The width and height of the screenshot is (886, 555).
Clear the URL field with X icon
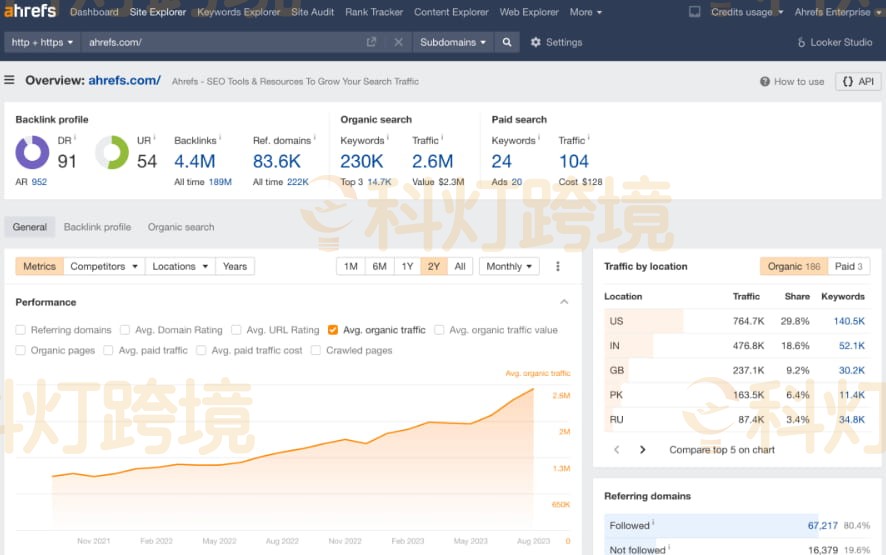click(x=398, y=43)
